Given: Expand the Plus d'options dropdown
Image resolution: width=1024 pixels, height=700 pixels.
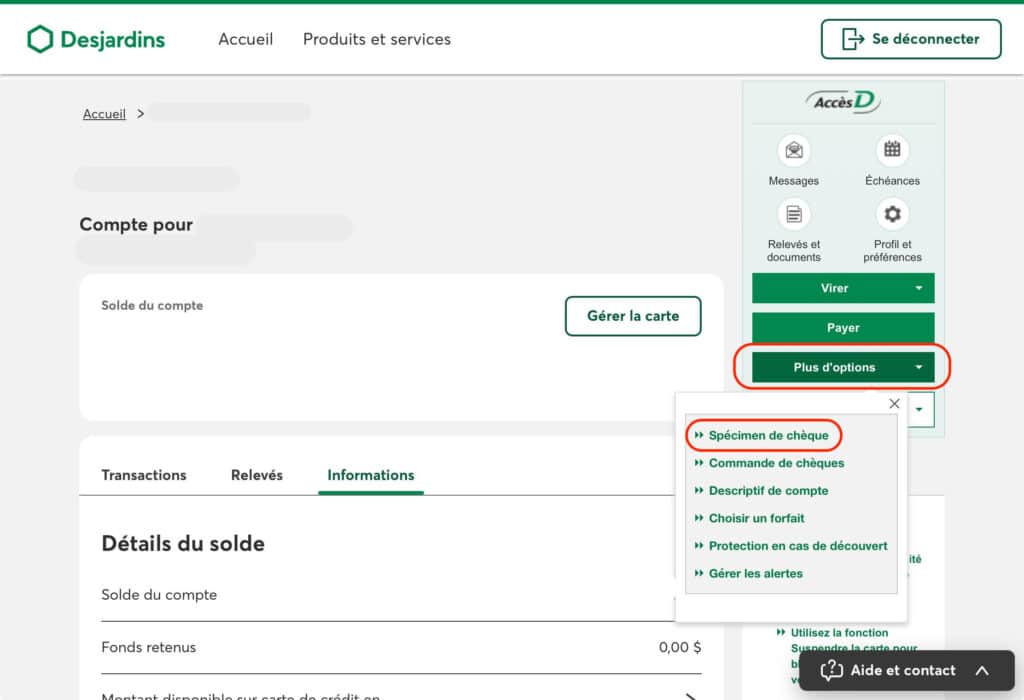Looking at the screenshot, I should 843,367.
